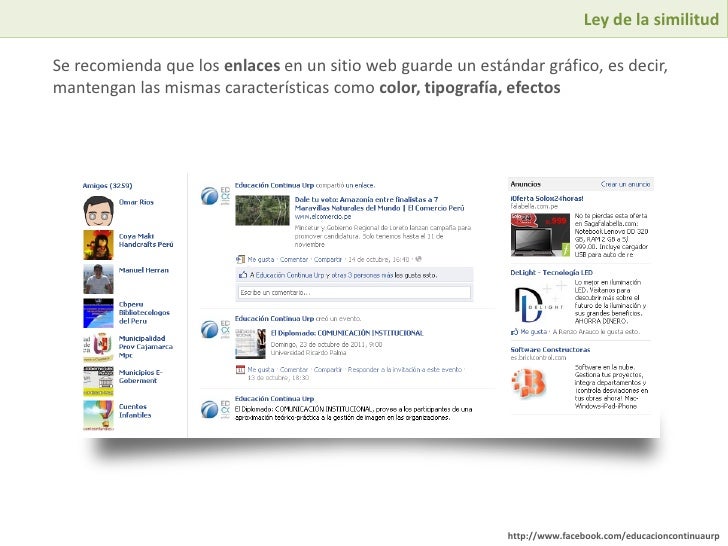
Task: Click Compartir on the event post
Action: (328, 370)
